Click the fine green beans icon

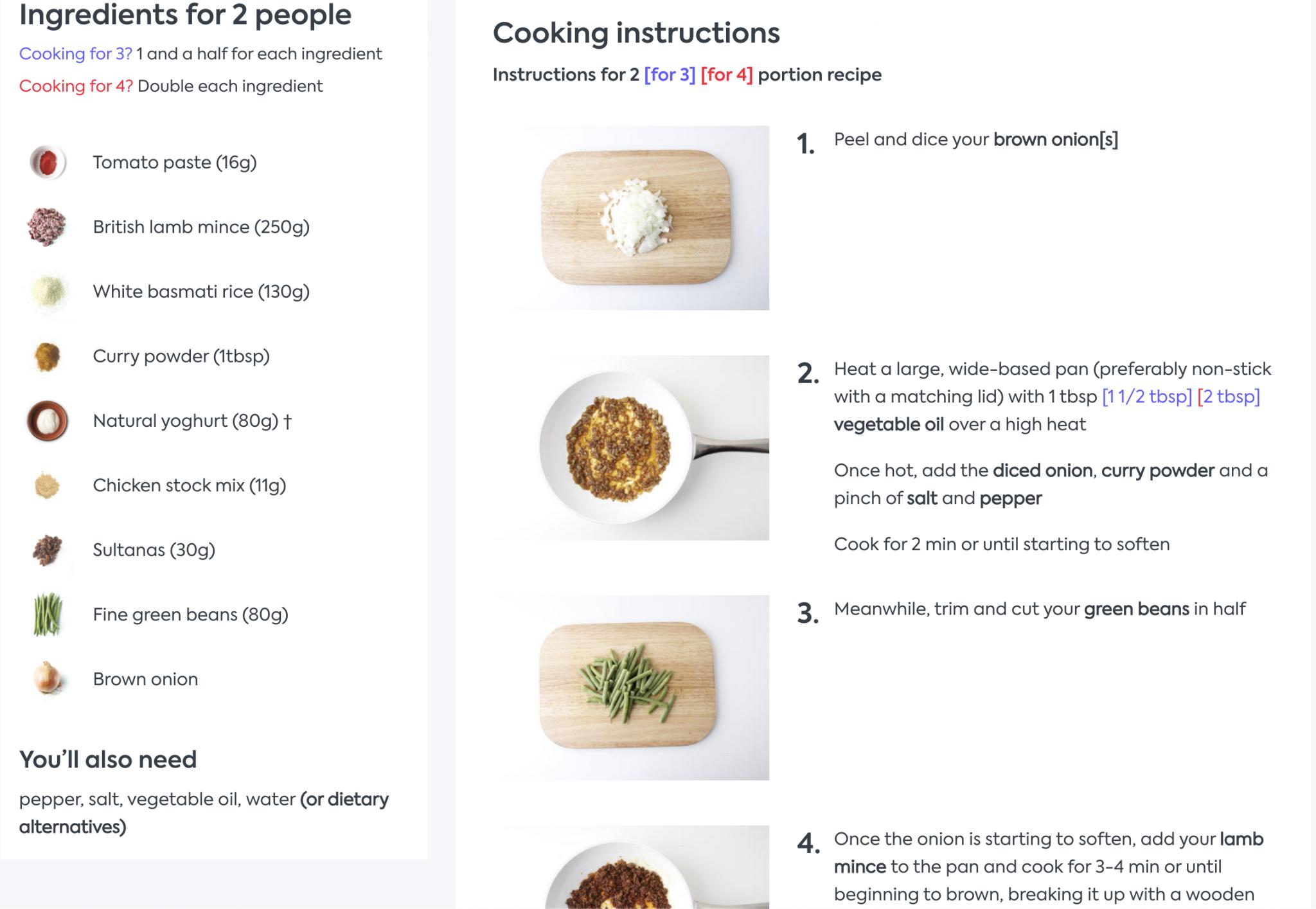(48, 615)
